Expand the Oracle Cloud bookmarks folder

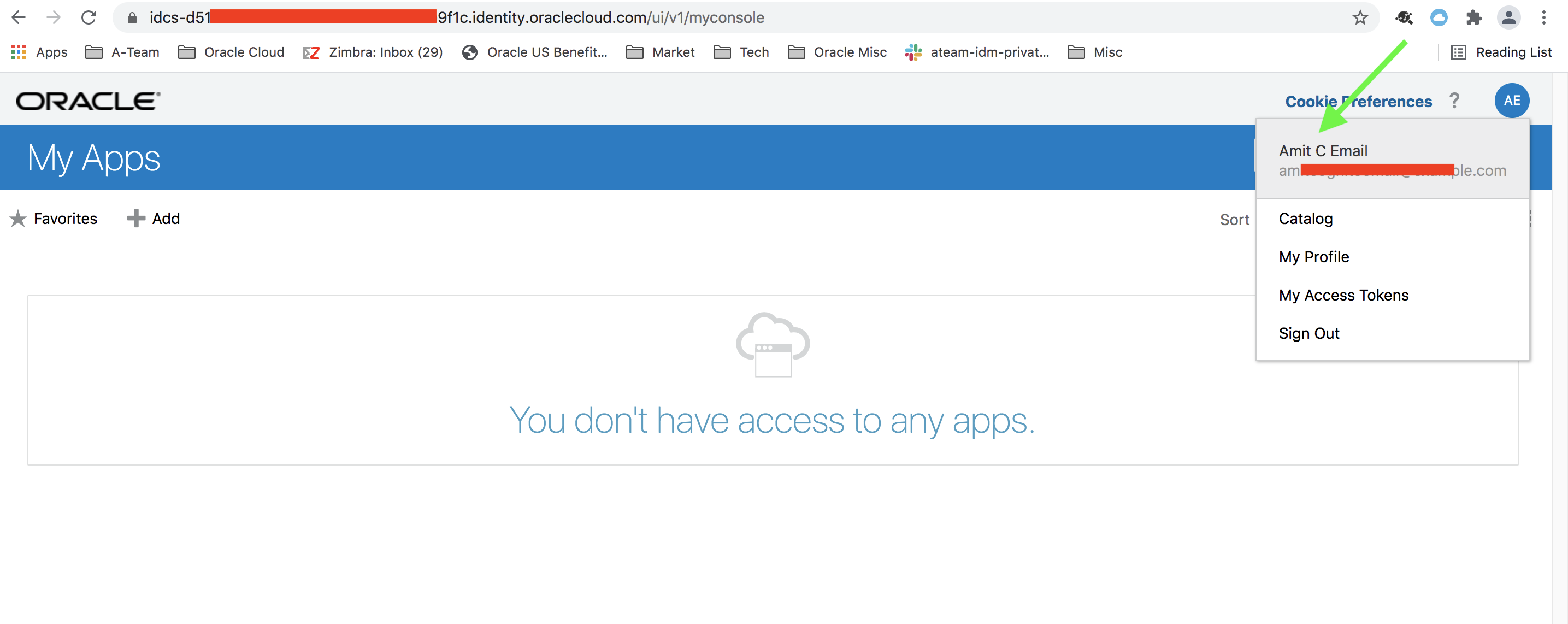pyautogui.click(x=231, y=52)
